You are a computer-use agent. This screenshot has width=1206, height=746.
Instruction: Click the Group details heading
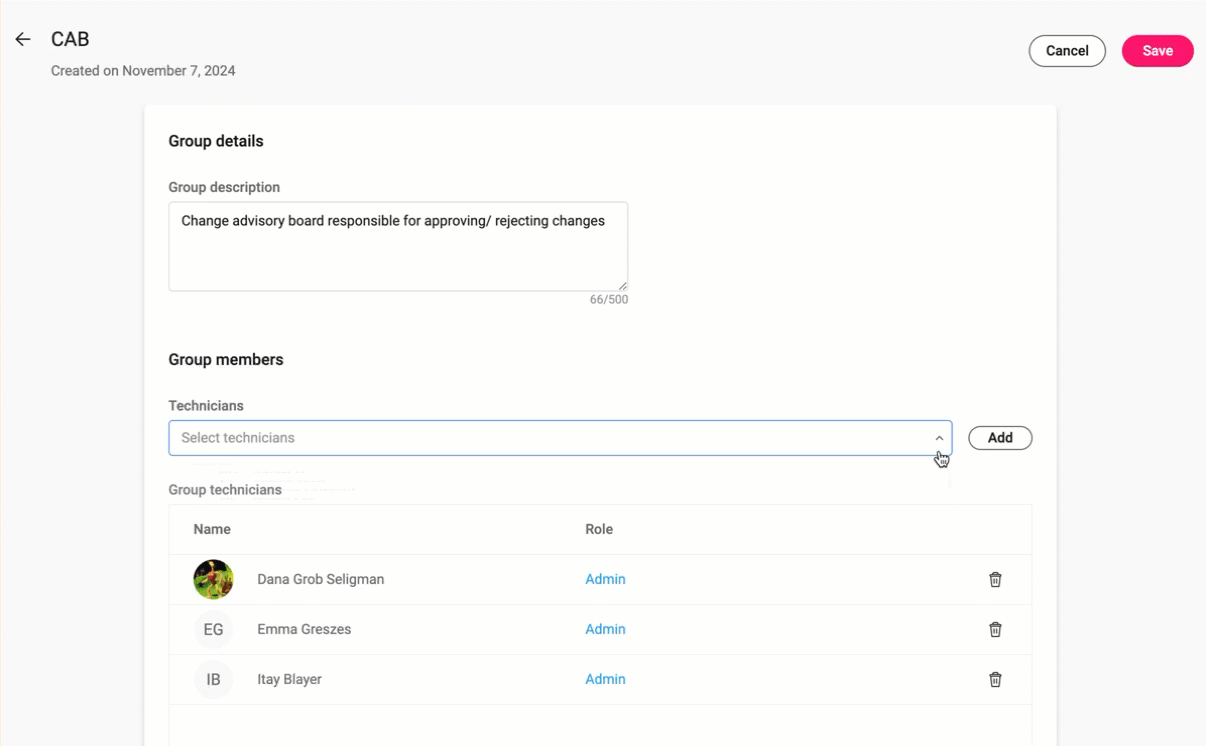tap(216, 141)
